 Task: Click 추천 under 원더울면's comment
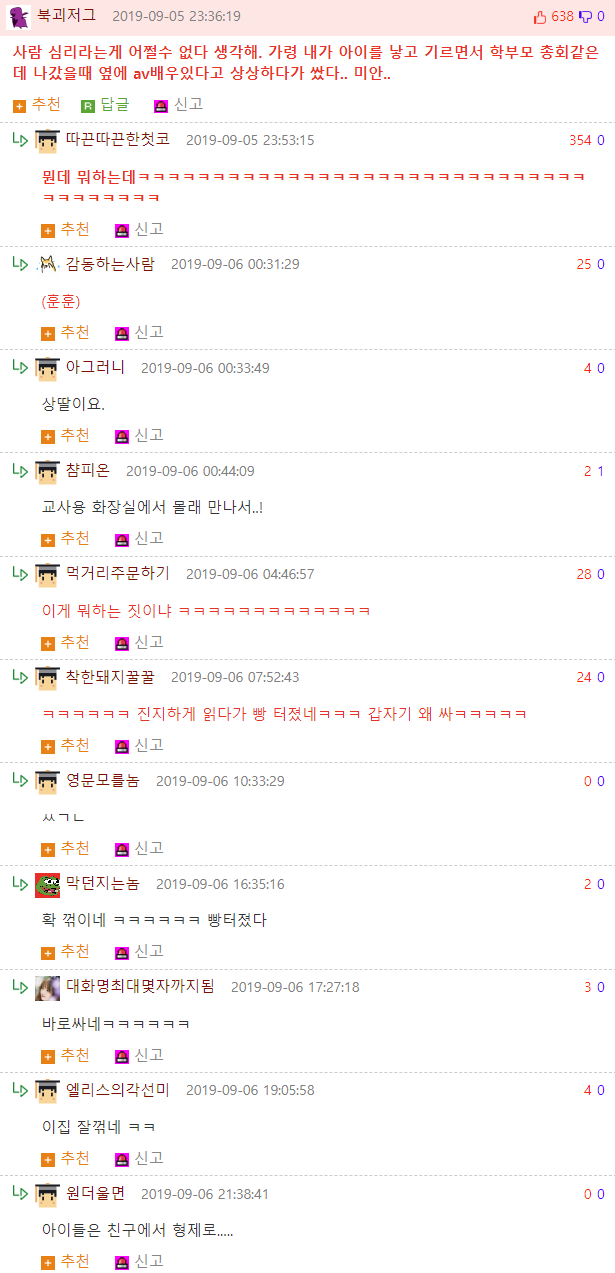(65, 1261)
